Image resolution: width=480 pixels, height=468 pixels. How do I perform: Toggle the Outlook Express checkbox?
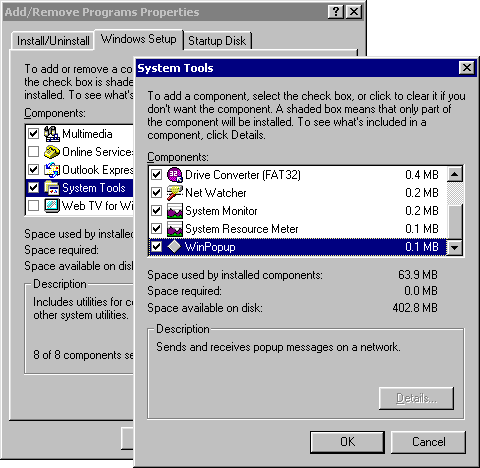point(33,170)
